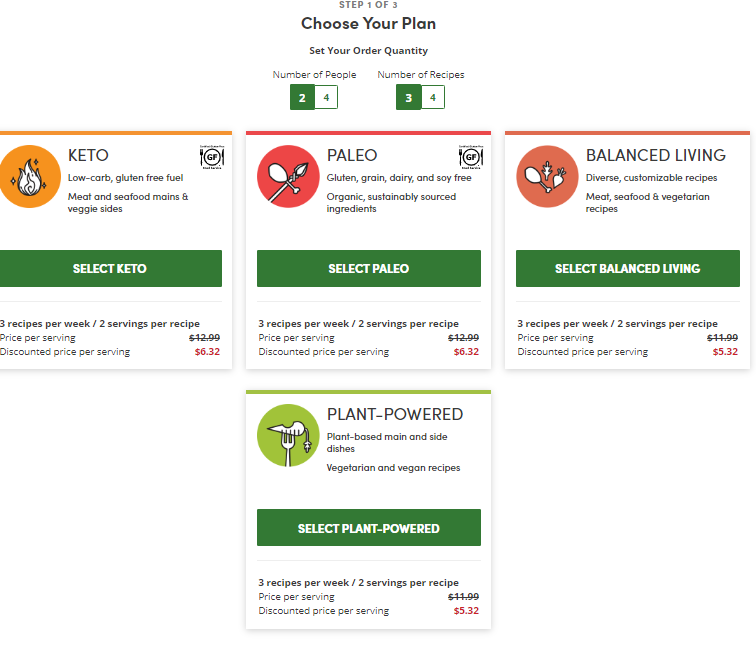Click the Plant-Powered carrot on fork icon

[x=288, y=435]
